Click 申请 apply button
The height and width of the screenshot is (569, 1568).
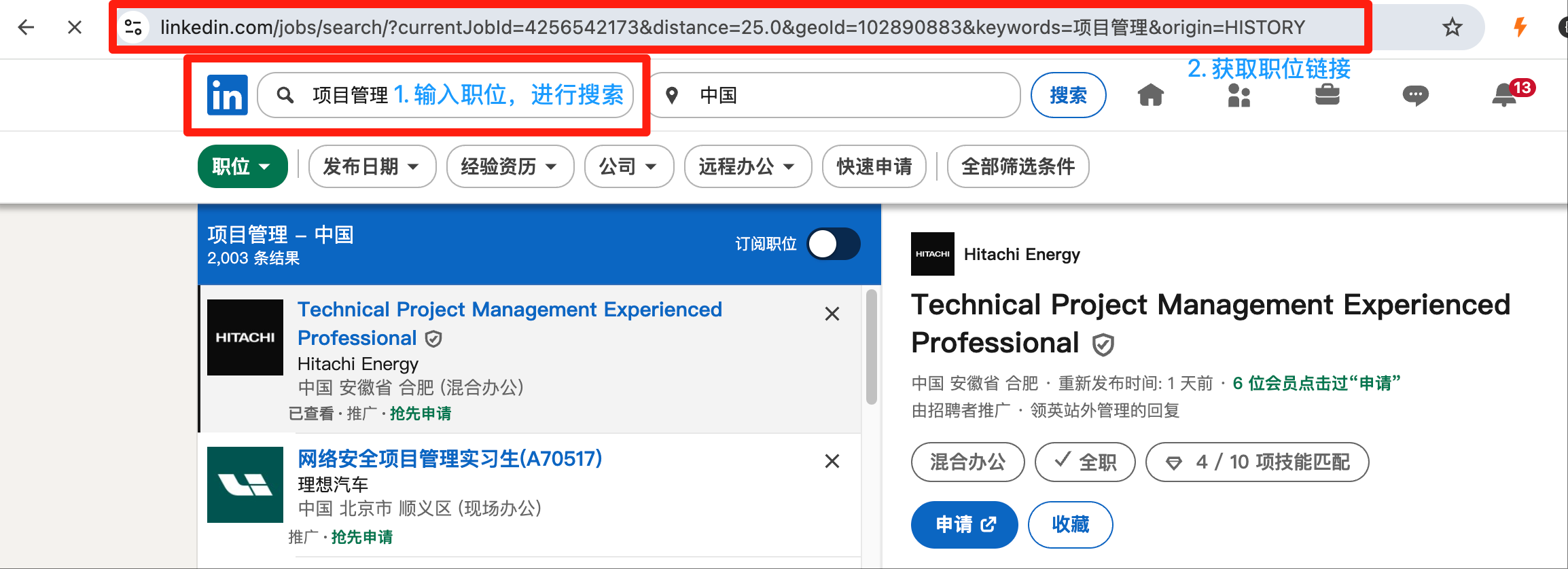[x=965, y=525]
